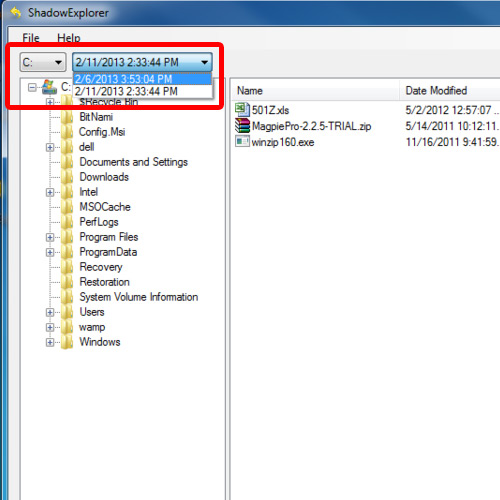Select the MagpiePro-2.2.5-TRIAL.zip file name

[x=311, y=126]
